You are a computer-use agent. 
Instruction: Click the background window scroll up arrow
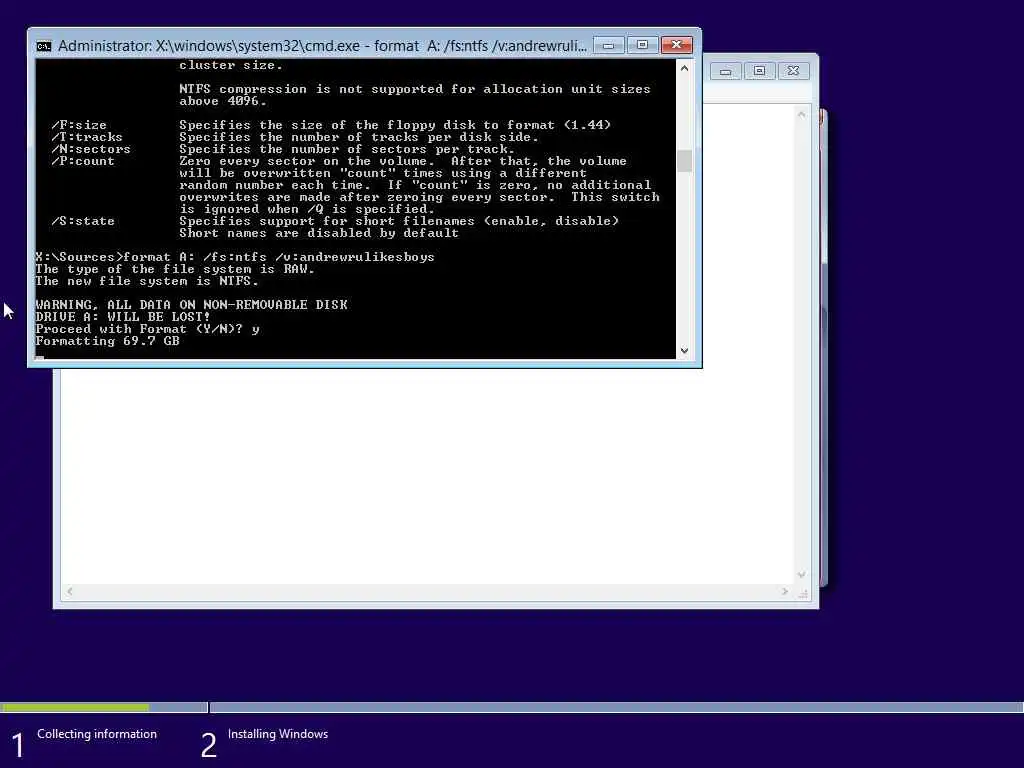click(801, 115)
